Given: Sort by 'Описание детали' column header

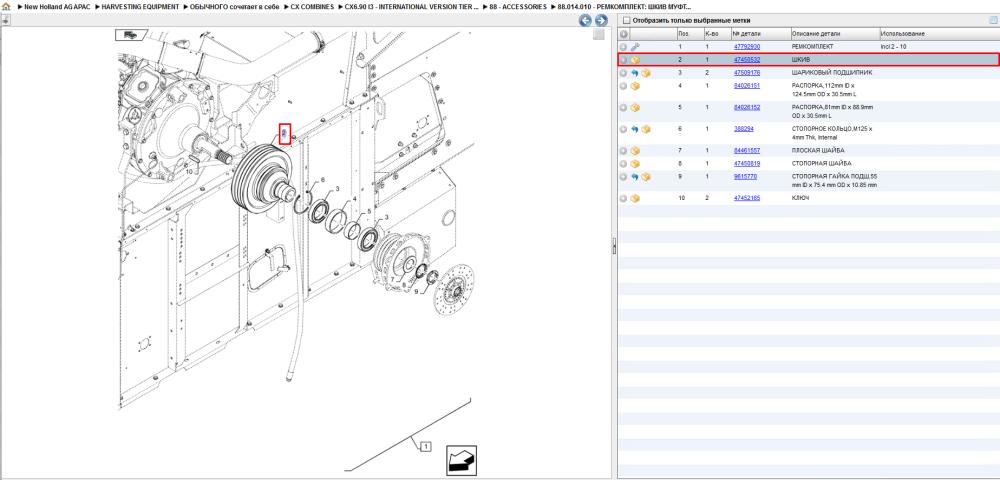Looking at the screenshot, I should [834, 34].
